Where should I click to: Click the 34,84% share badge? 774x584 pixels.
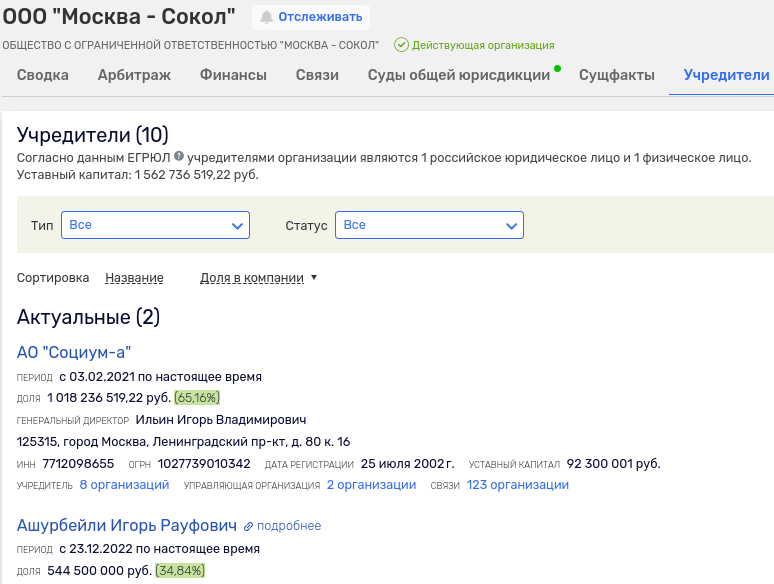[x=180, y=571]
